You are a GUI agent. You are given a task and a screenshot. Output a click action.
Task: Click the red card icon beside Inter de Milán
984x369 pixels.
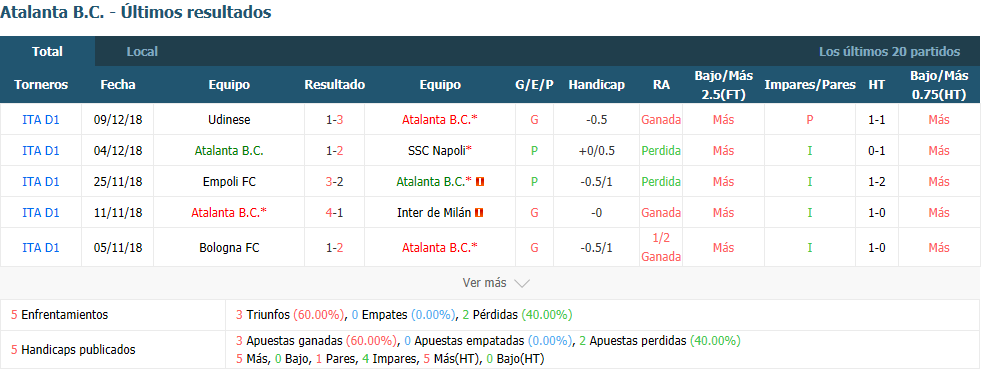[479, 213]
